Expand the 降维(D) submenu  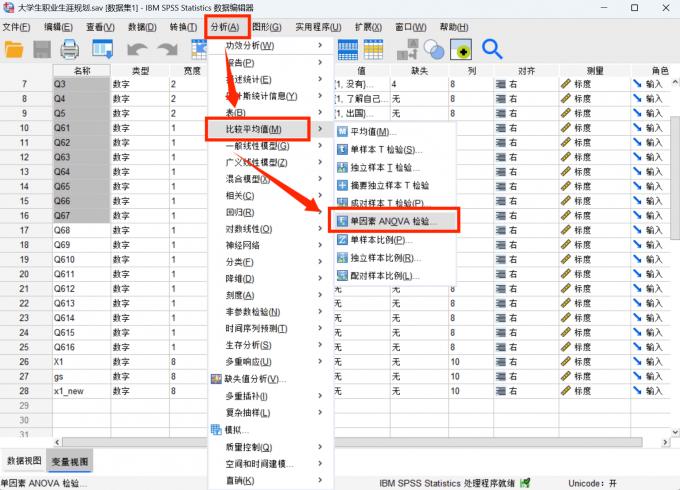[320, 278]
